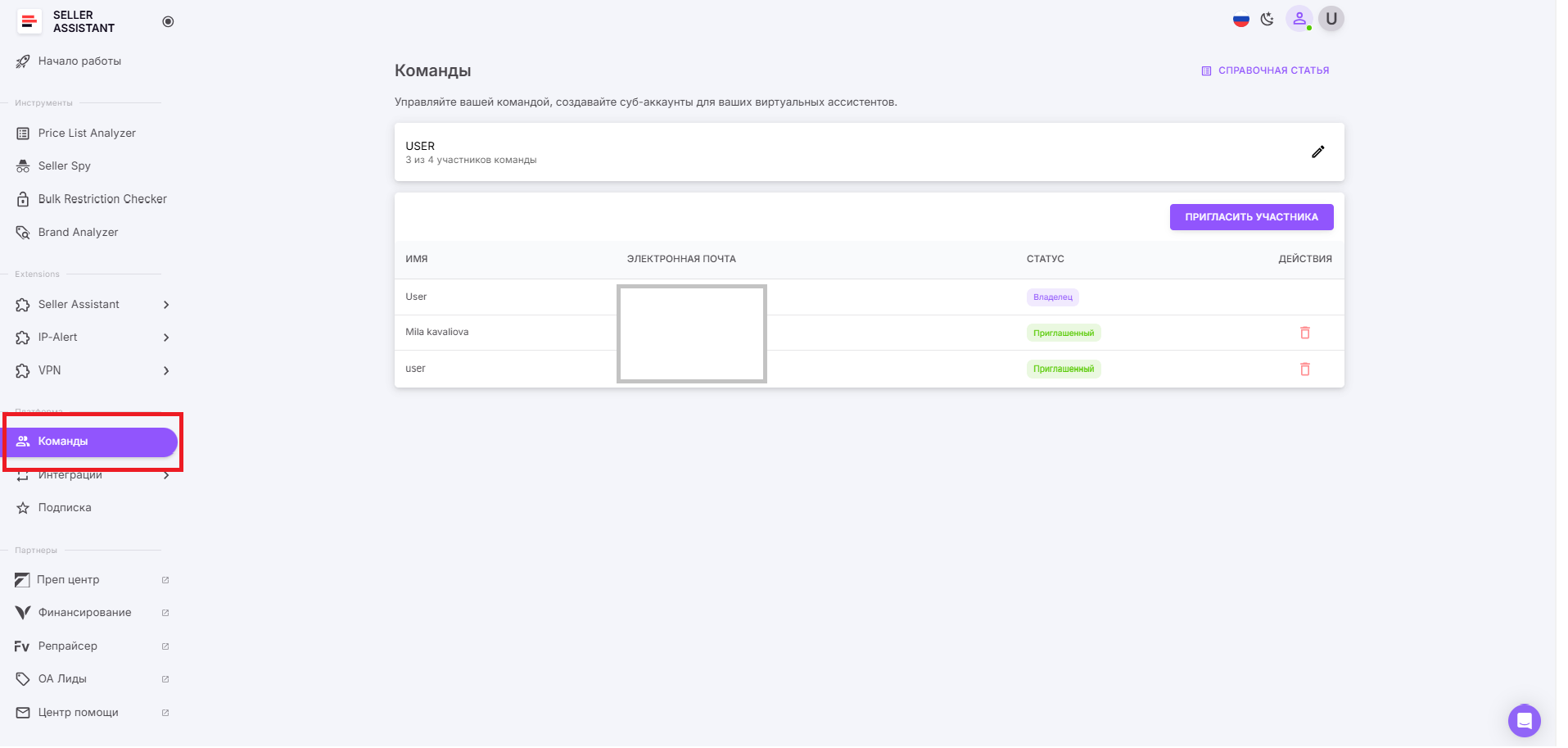Toggle dark mode with the moon icon
The image size is (1568, 748).
point(1268,20)
